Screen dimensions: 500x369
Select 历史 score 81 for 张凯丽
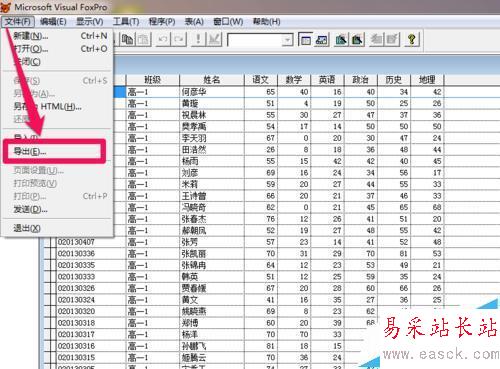[x=394, y=254]
